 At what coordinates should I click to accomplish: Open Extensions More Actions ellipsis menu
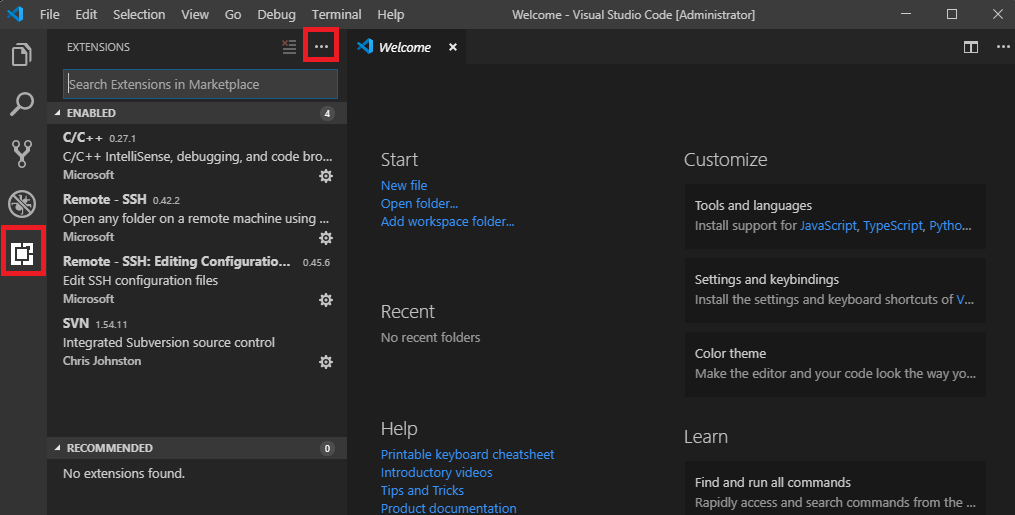point(322,47)
